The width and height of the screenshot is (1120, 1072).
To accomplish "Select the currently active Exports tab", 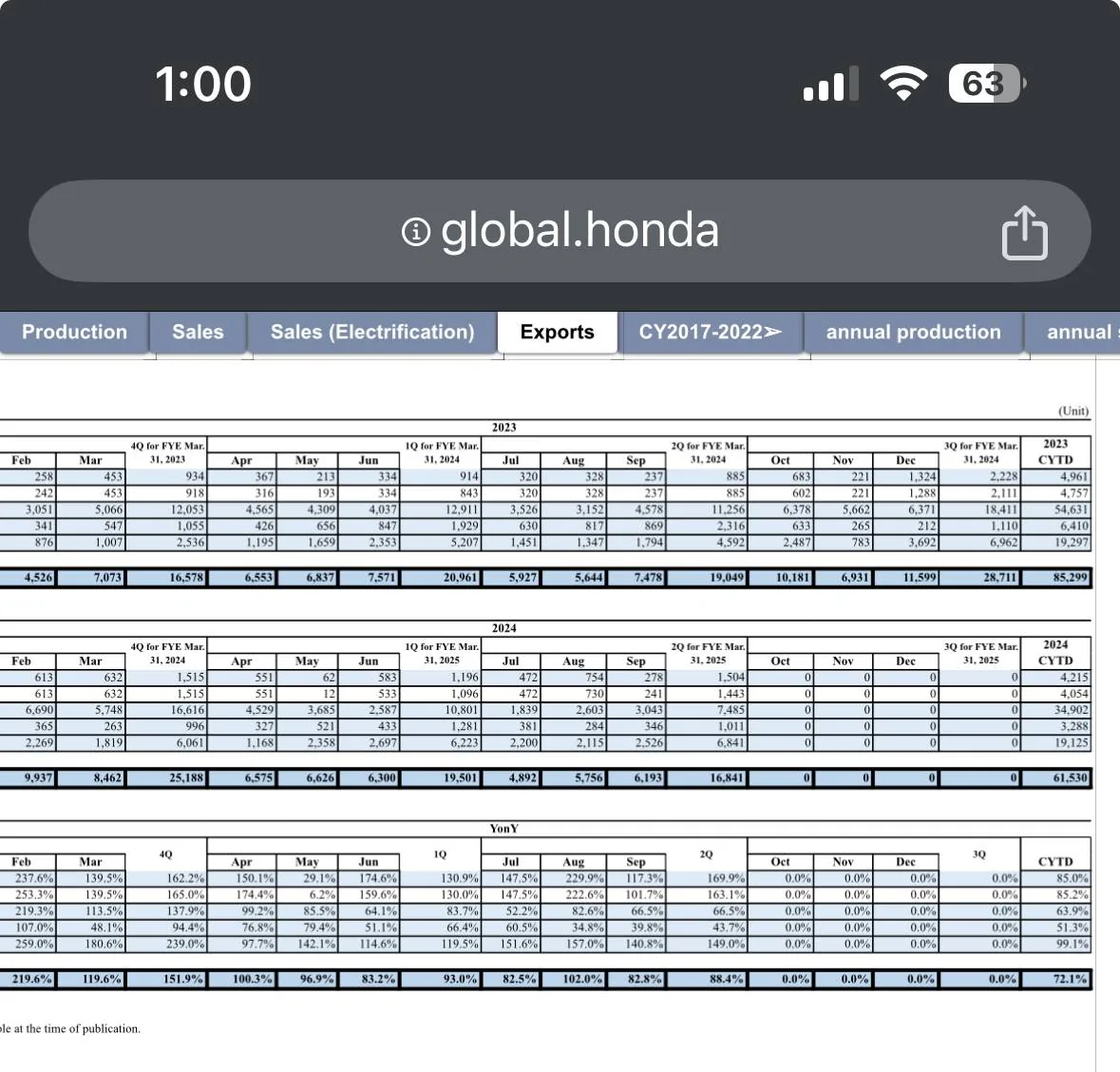I will click(558, 333).
